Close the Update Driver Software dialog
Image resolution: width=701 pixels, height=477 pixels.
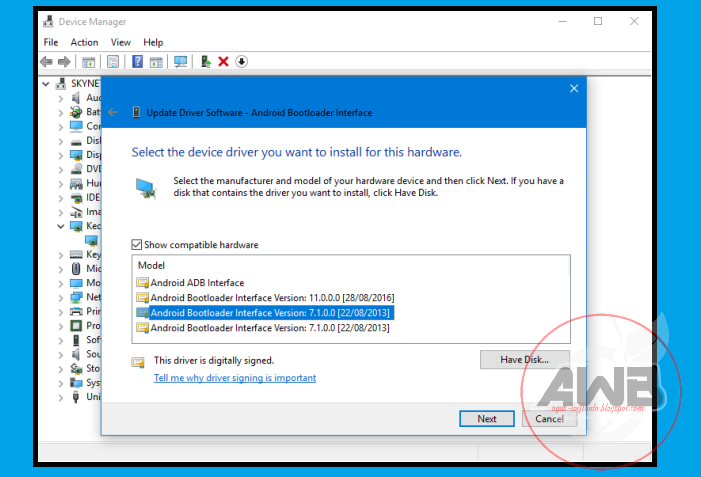pyautogui.click(x=574, y=89)
